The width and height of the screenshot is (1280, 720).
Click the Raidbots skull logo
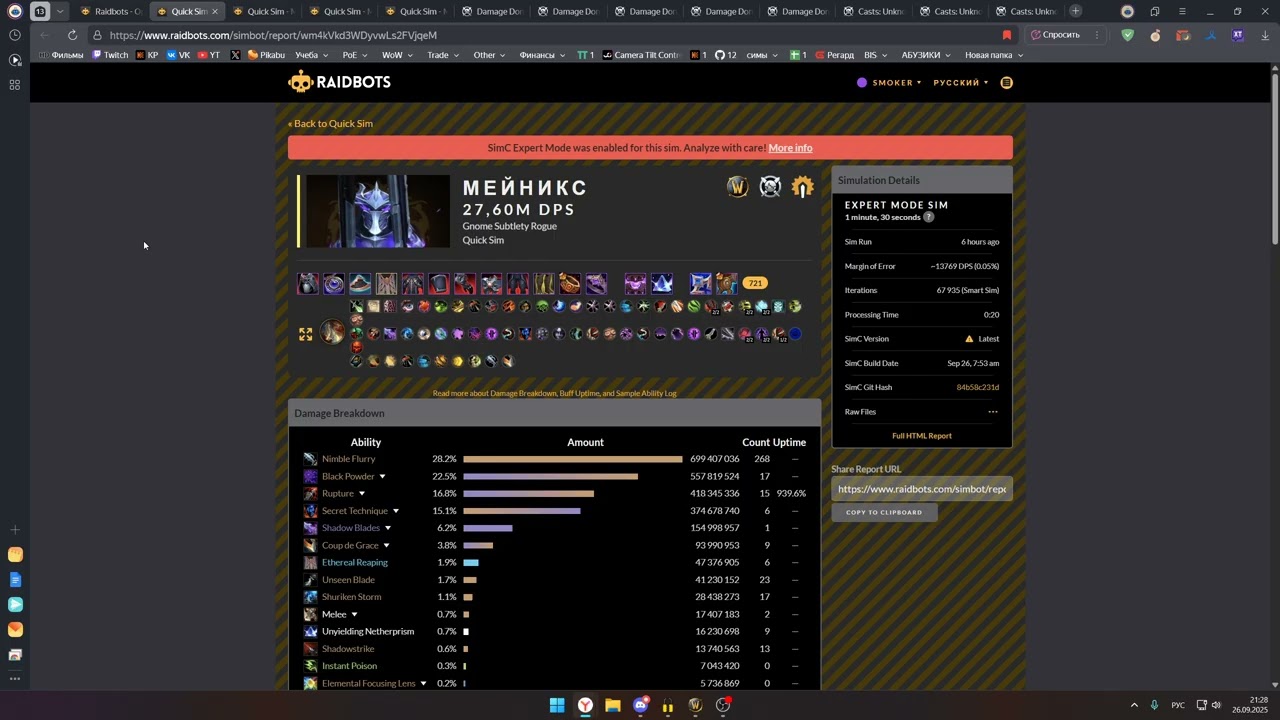(300, 82)
